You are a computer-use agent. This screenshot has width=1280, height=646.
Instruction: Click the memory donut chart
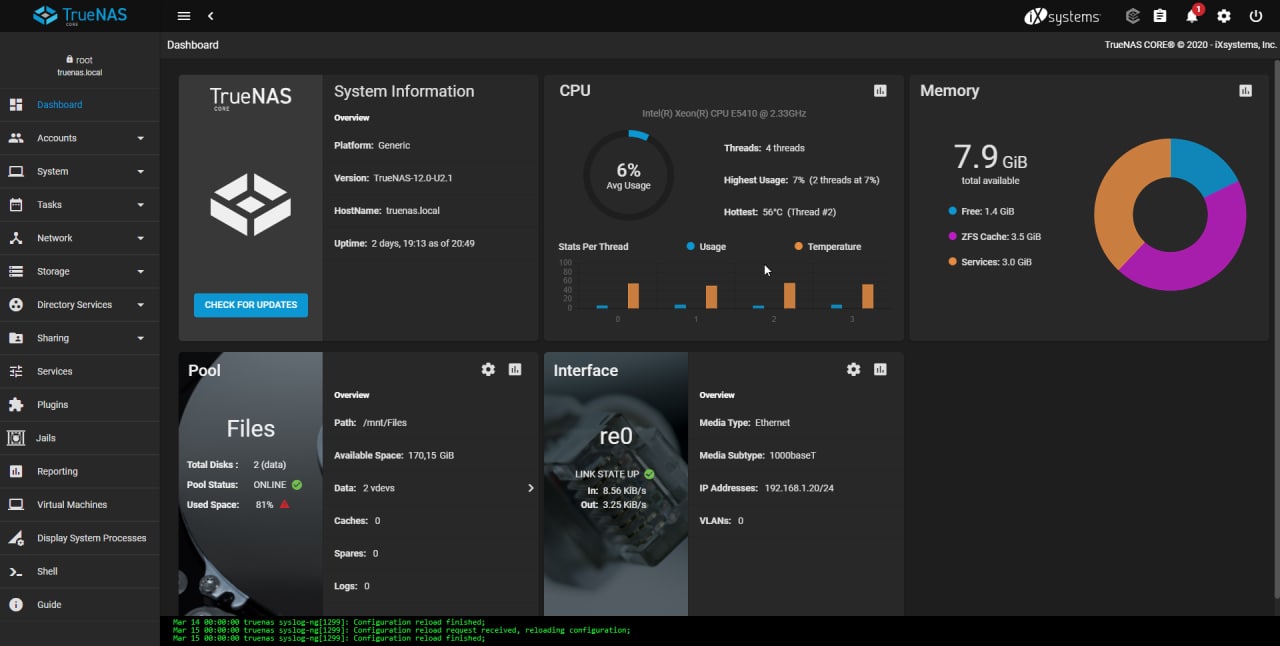[1170, 215]
